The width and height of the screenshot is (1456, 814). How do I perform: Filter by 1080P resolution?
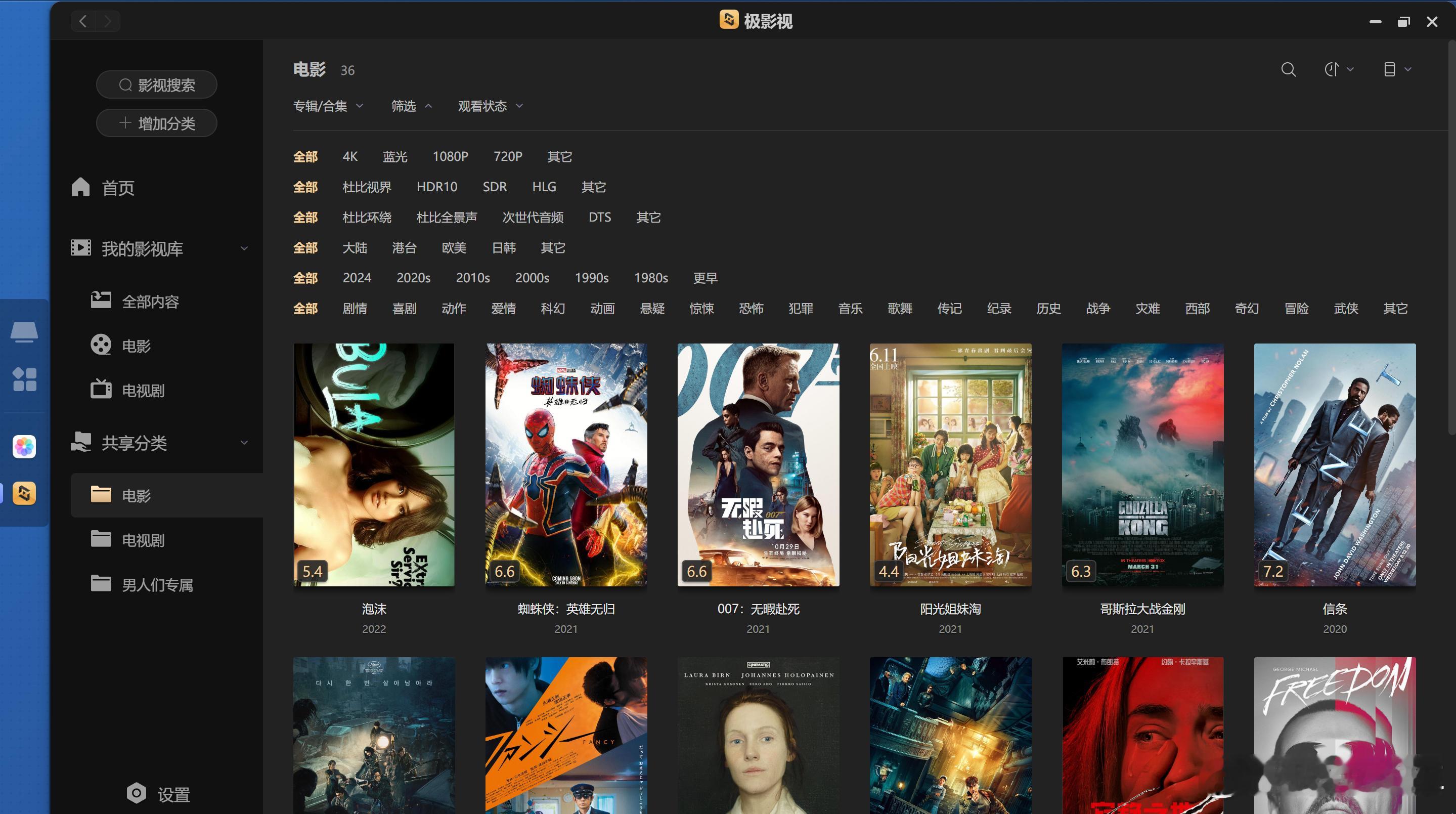pos(451,157)
